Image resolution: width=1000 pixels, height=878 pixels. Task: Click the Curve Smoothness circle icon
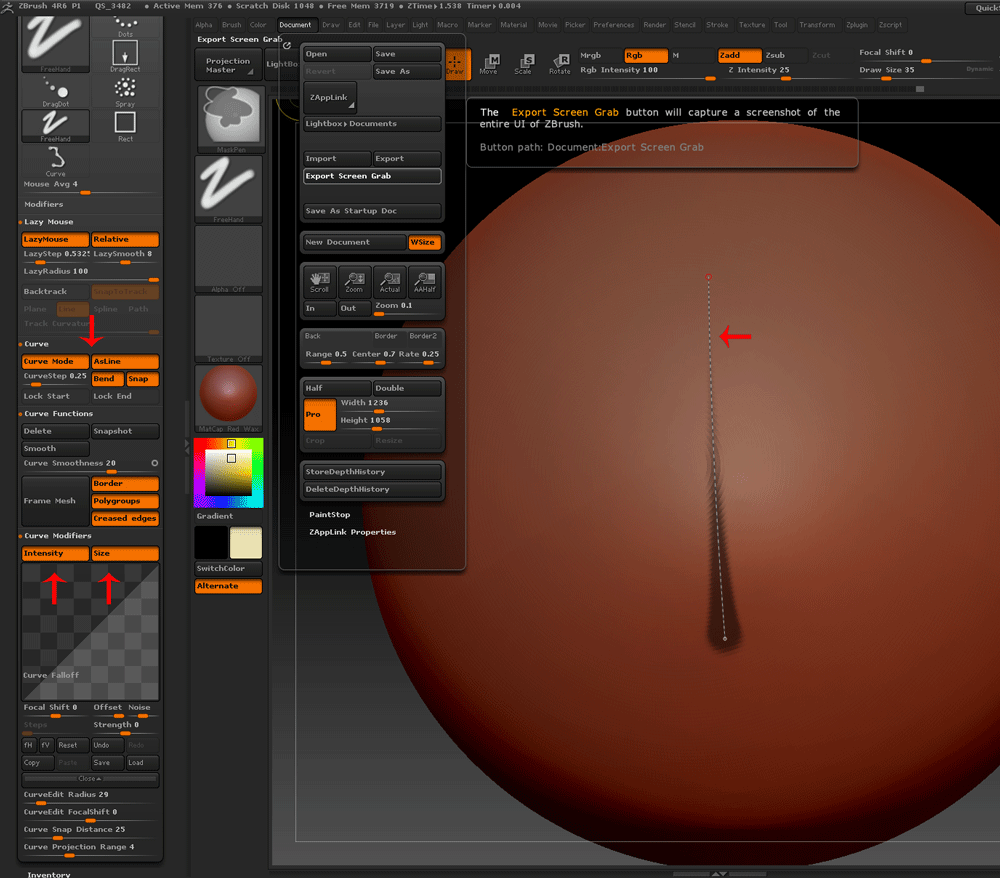[x=154, y=463]
